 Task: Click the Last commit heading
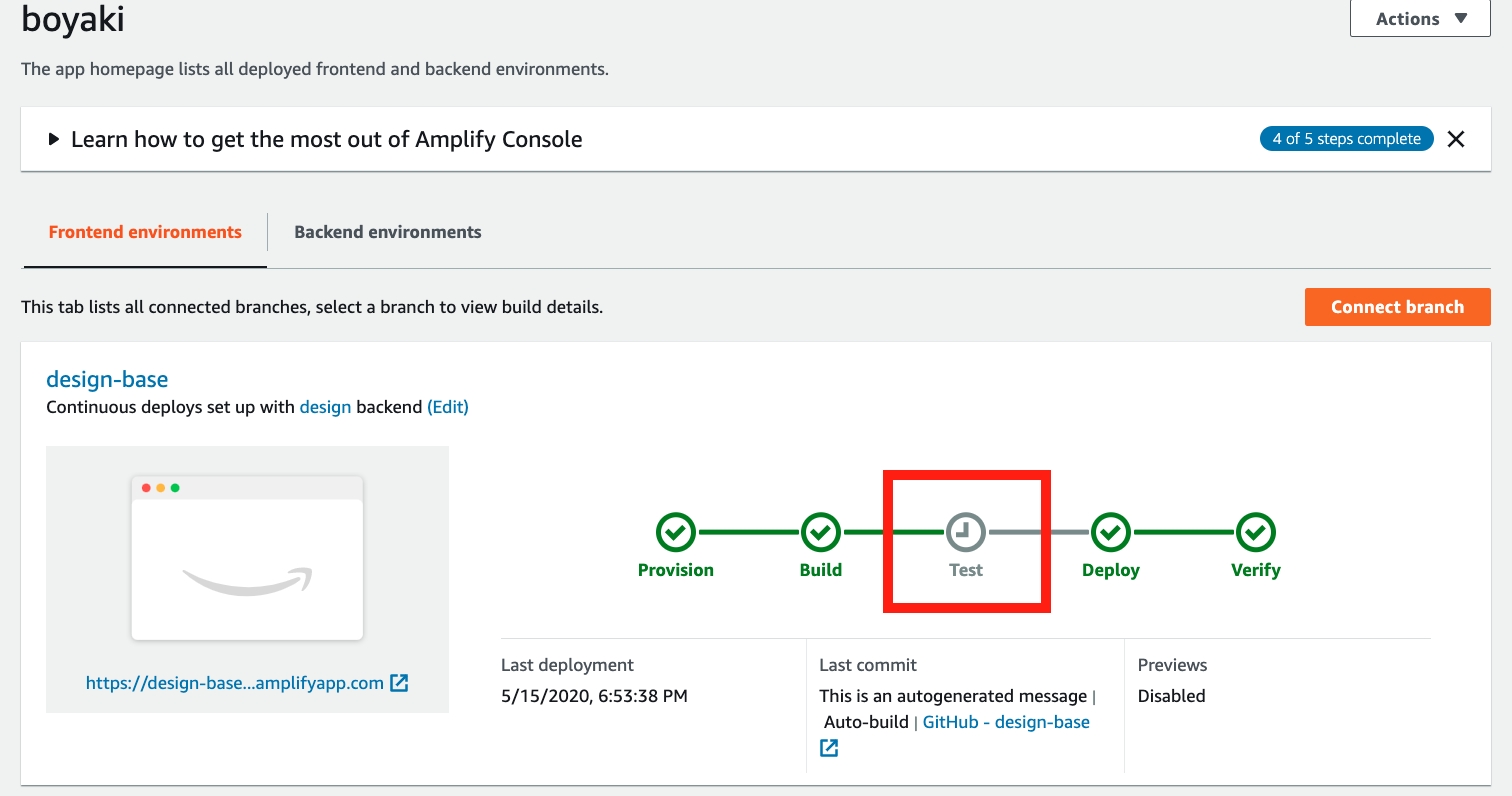pos(868,665)
